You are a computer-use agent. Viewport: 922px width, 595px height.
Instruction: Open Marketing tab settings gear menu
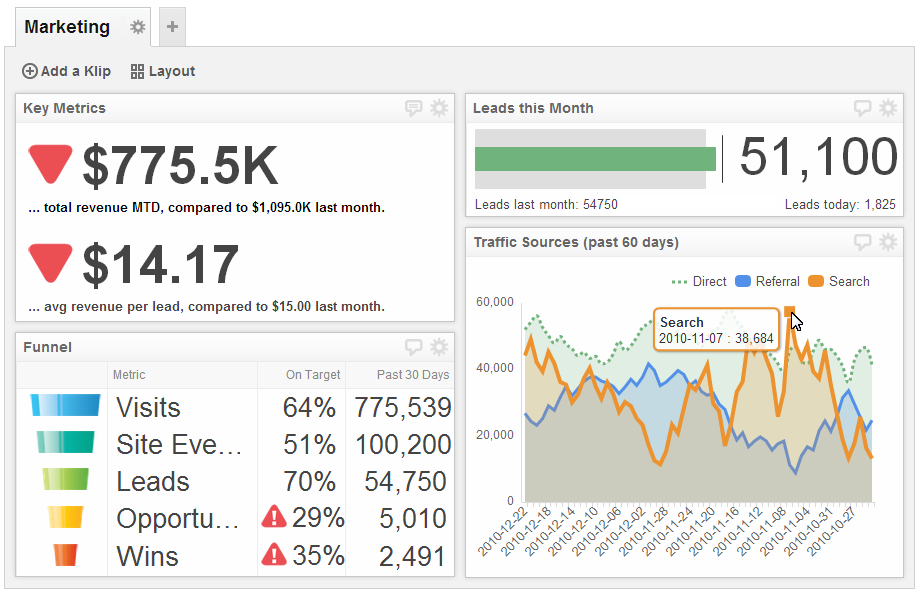[x=138, y=27]
